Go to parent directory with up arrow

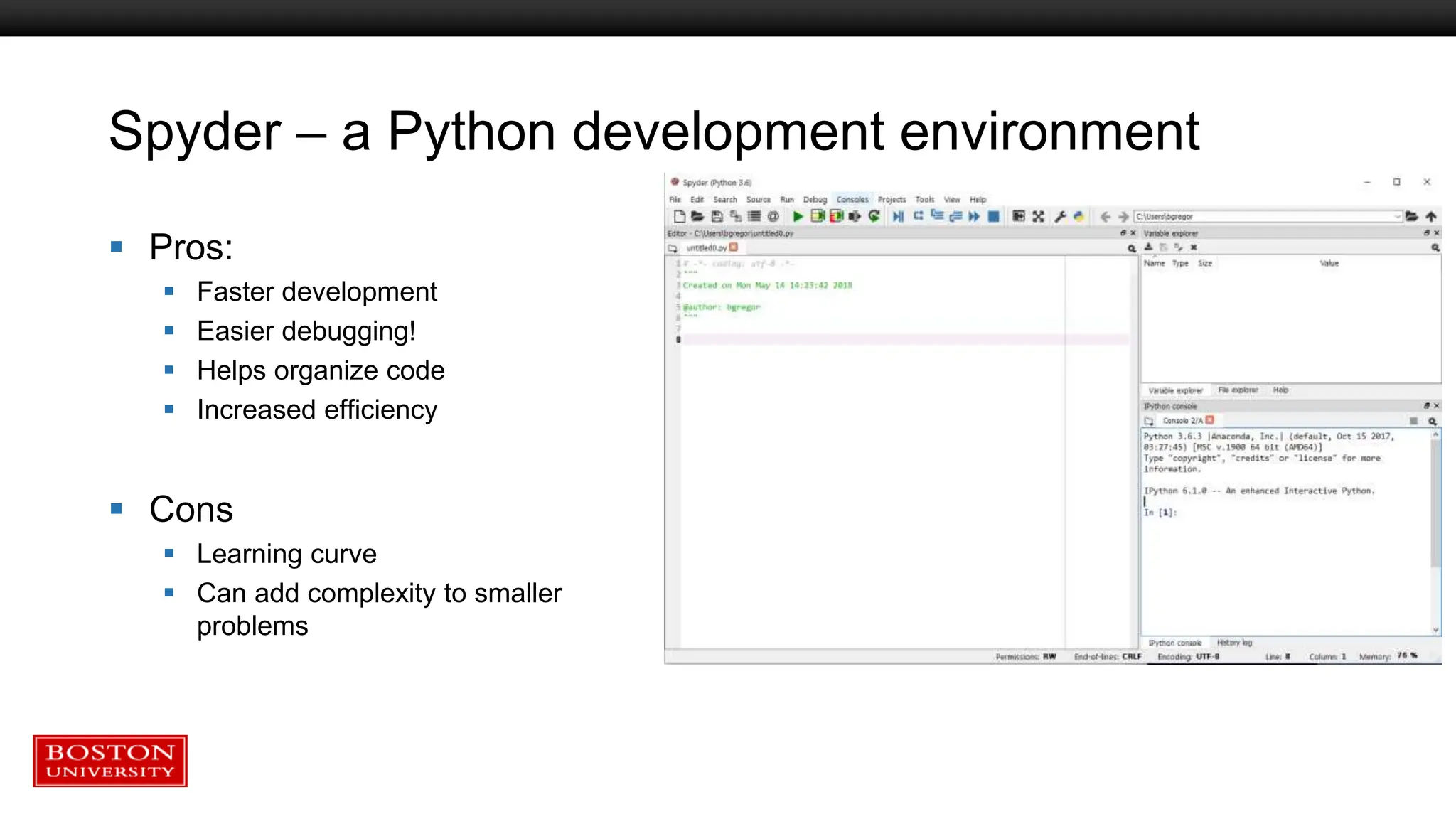click(1431, 217)
